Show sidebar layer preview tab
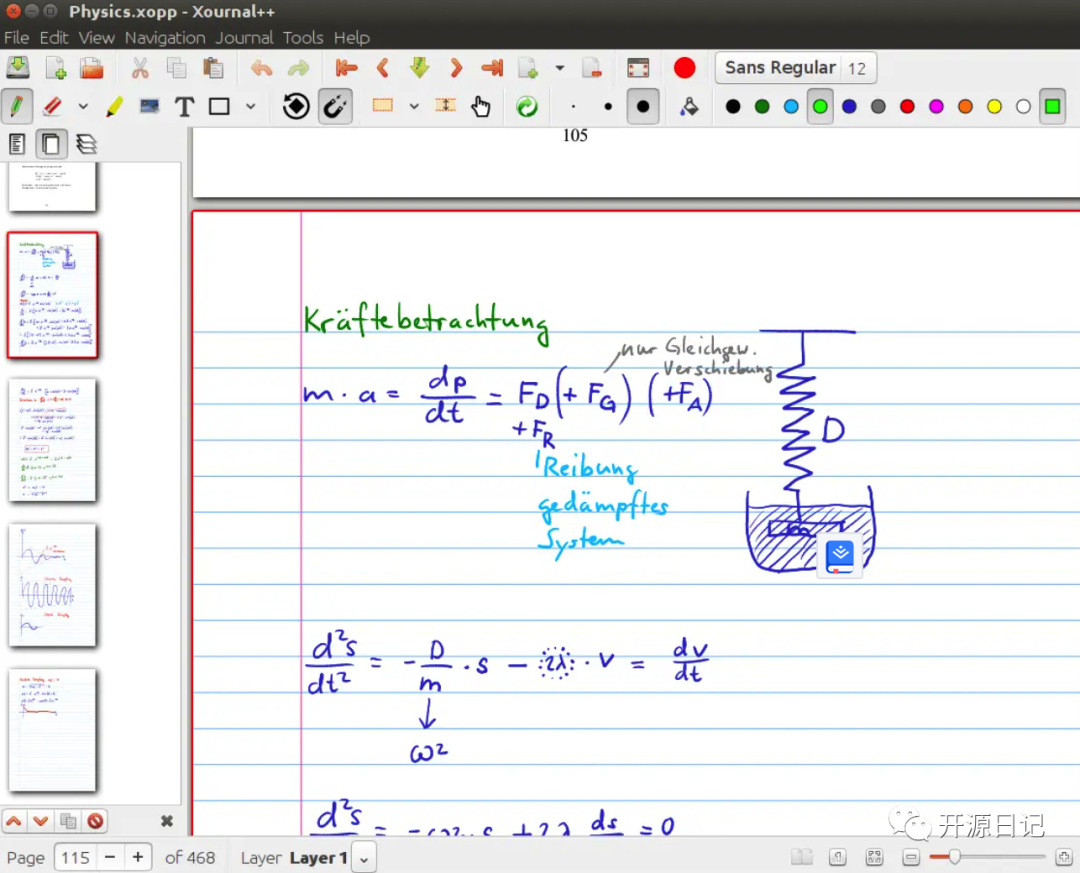This screenshot has width=1080, height=873. point(86,144)
